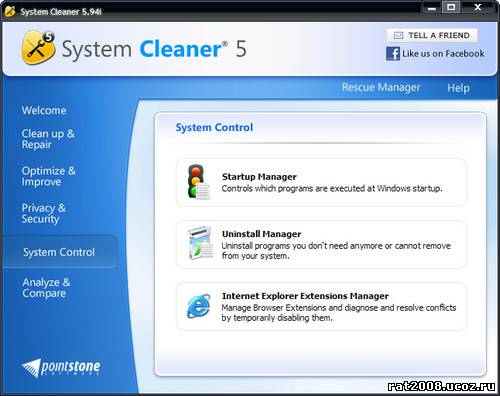Image resolution: width=500 pixels, height=396 pixels.
Task: Click the Internet Explorer Extensions Manager icon
Action: coord(199,306)
